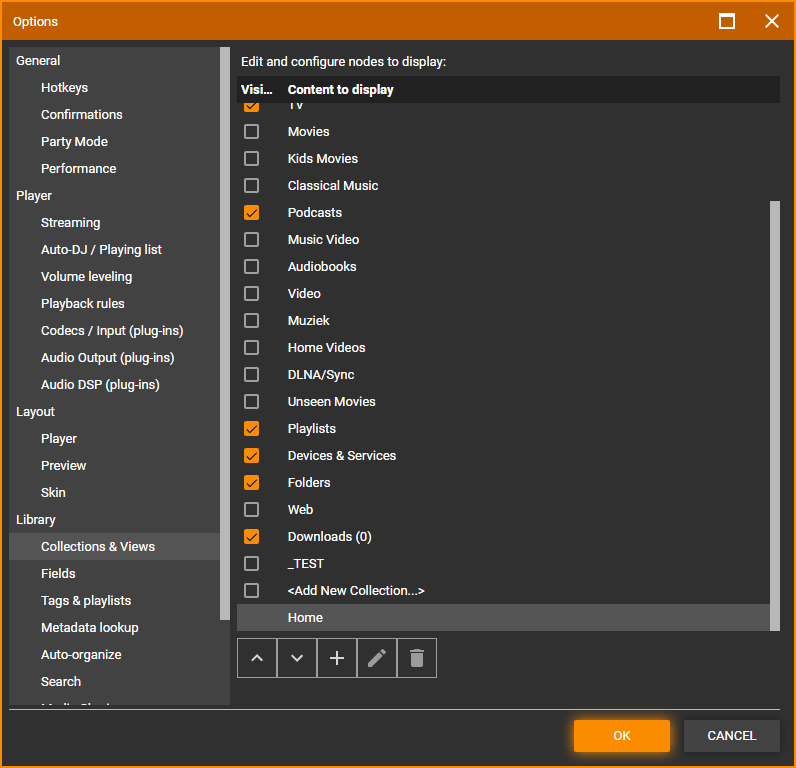Check the Web node checkbox
The height and width of the screenshot is (768, 796).
coord(251,510)
